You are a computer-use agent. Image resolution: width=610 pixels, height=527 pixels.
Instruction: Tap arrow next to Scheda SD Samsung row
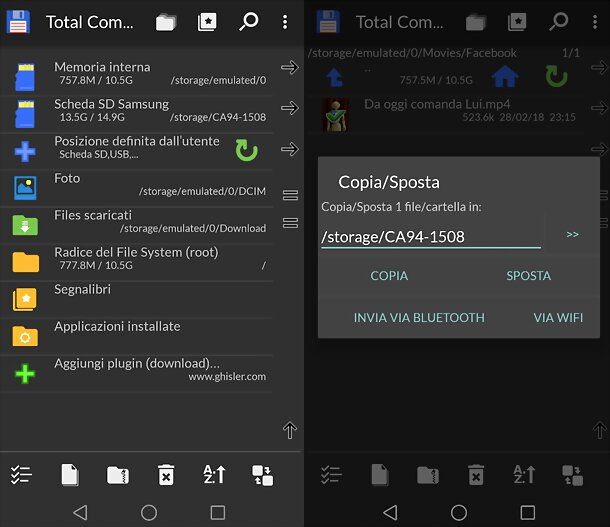(x=290, y=108)
